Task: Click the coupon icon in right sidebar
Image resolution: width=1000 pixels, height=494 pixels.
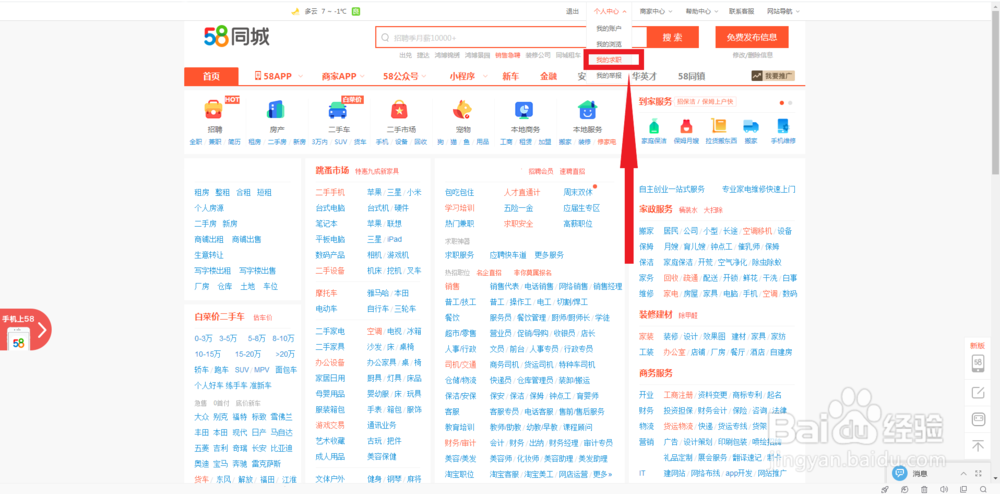Action: pyautogui.click(x=978, y=419)
